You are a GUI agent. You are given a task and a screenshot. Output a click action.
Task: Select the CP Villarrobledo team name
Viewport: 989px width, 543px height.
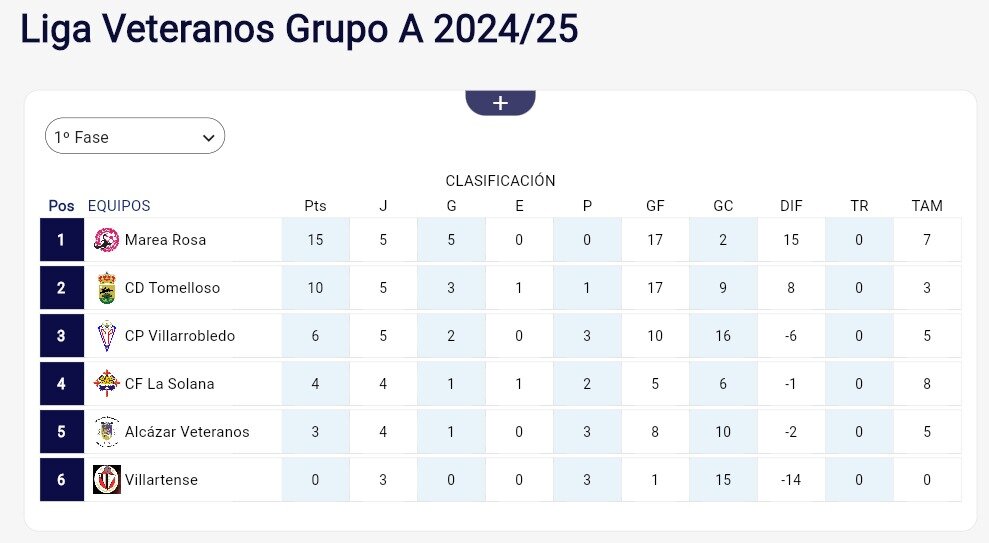click(179, 336)
